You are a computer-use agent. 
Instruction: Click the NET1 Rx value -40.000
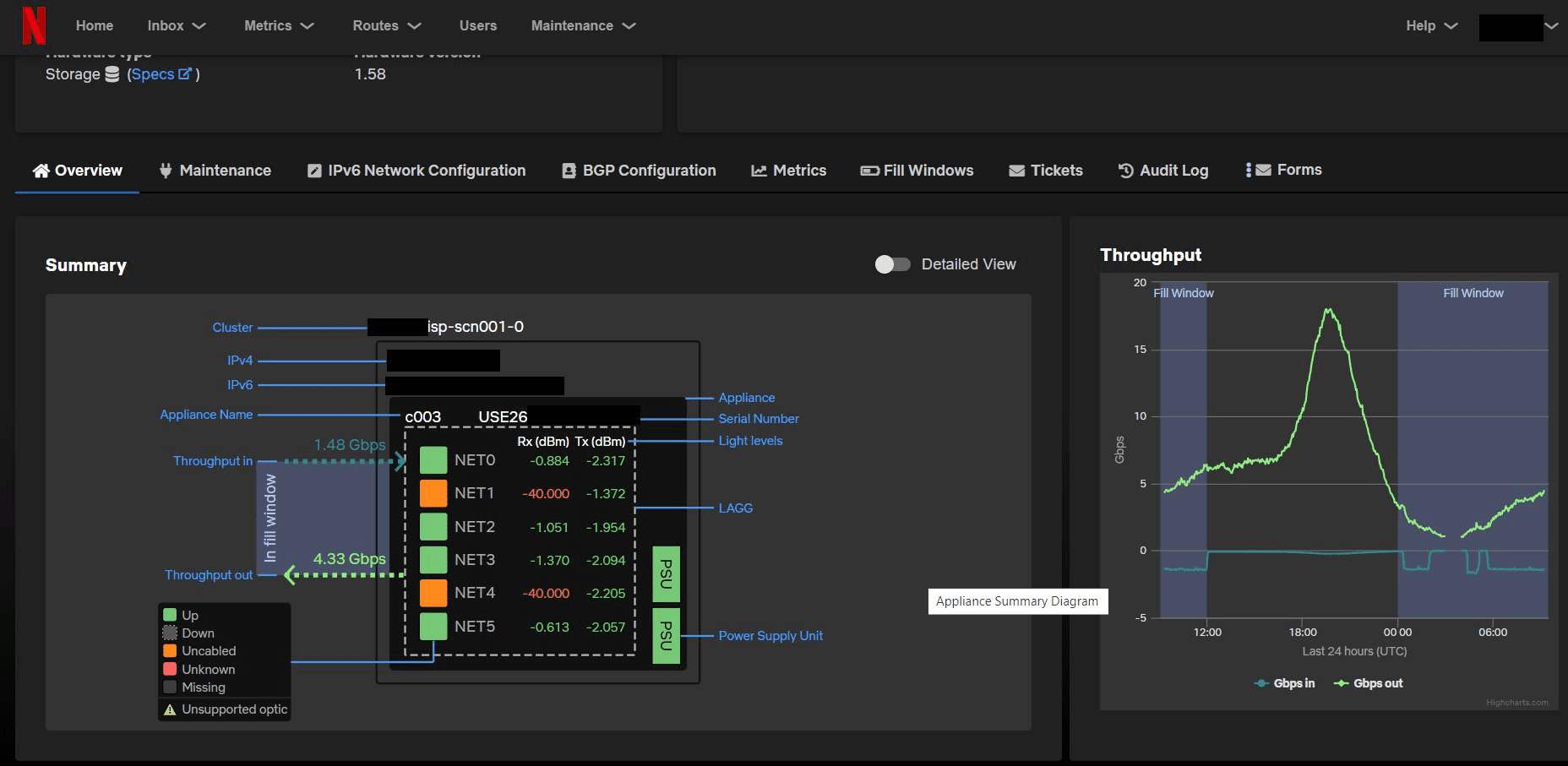(x=546, y=494)
